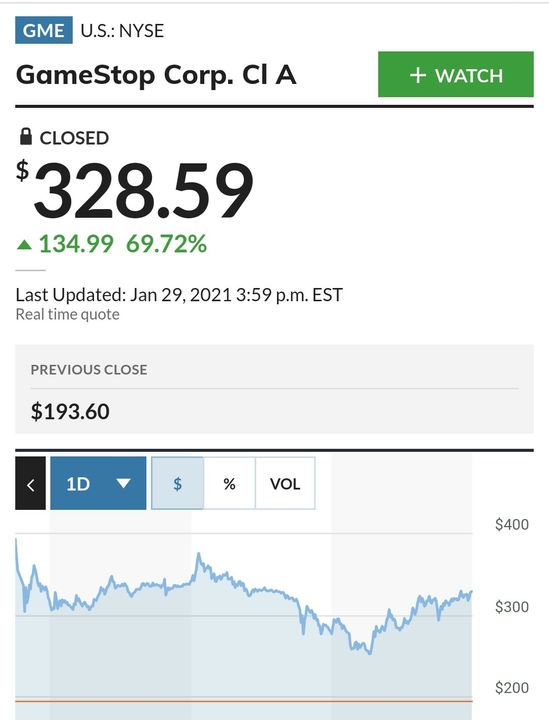
Task: Click the 69.72% percent change value
Action: (166, 244)
